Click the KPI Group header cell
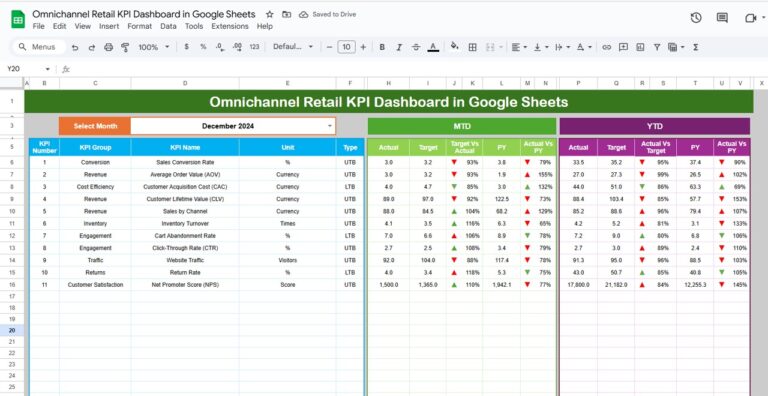The height and width of the screenshot is (396, 768). (95, 147)
